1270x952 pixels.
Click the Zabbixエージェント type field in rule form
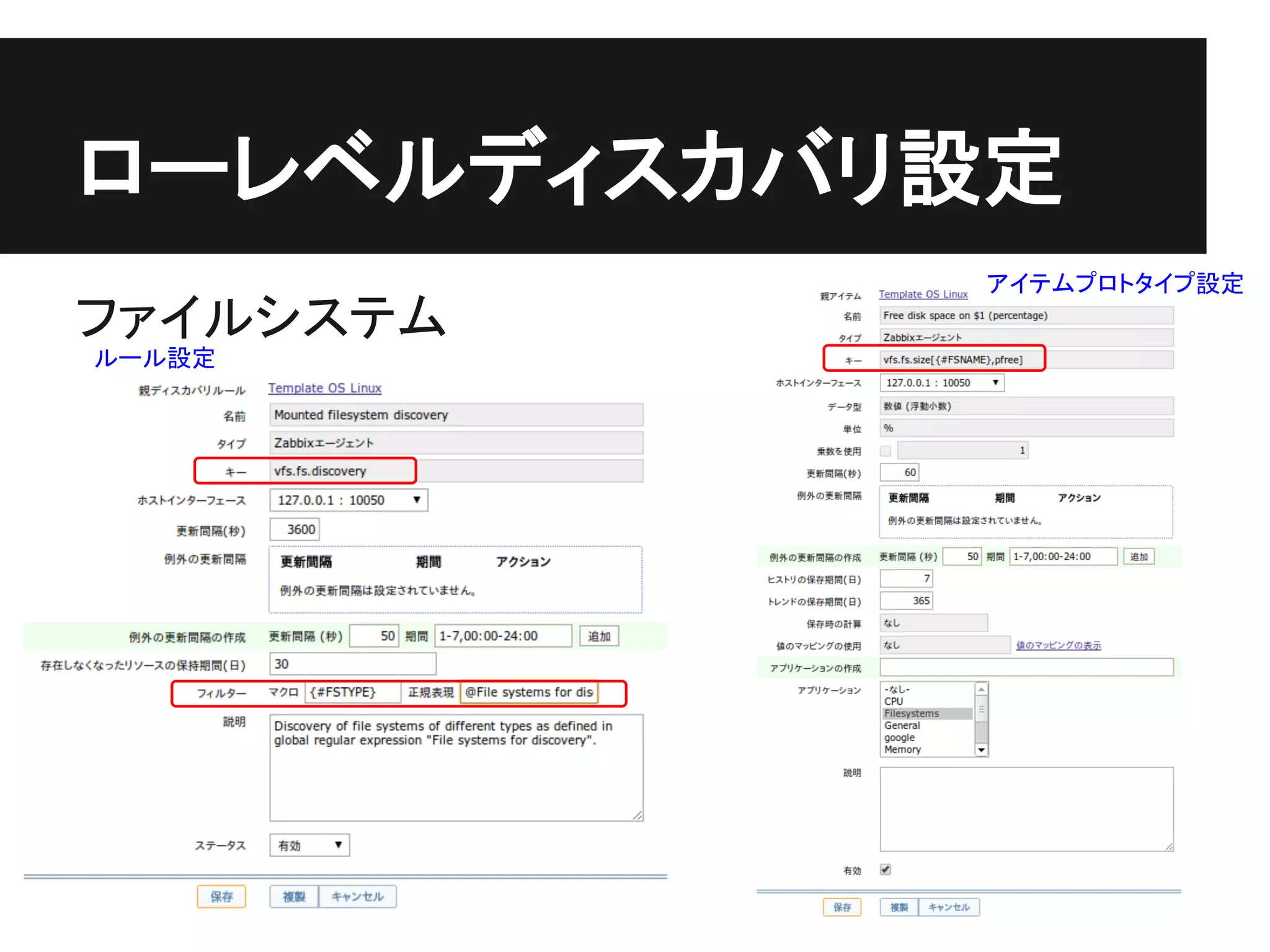(x=456, y=443)
